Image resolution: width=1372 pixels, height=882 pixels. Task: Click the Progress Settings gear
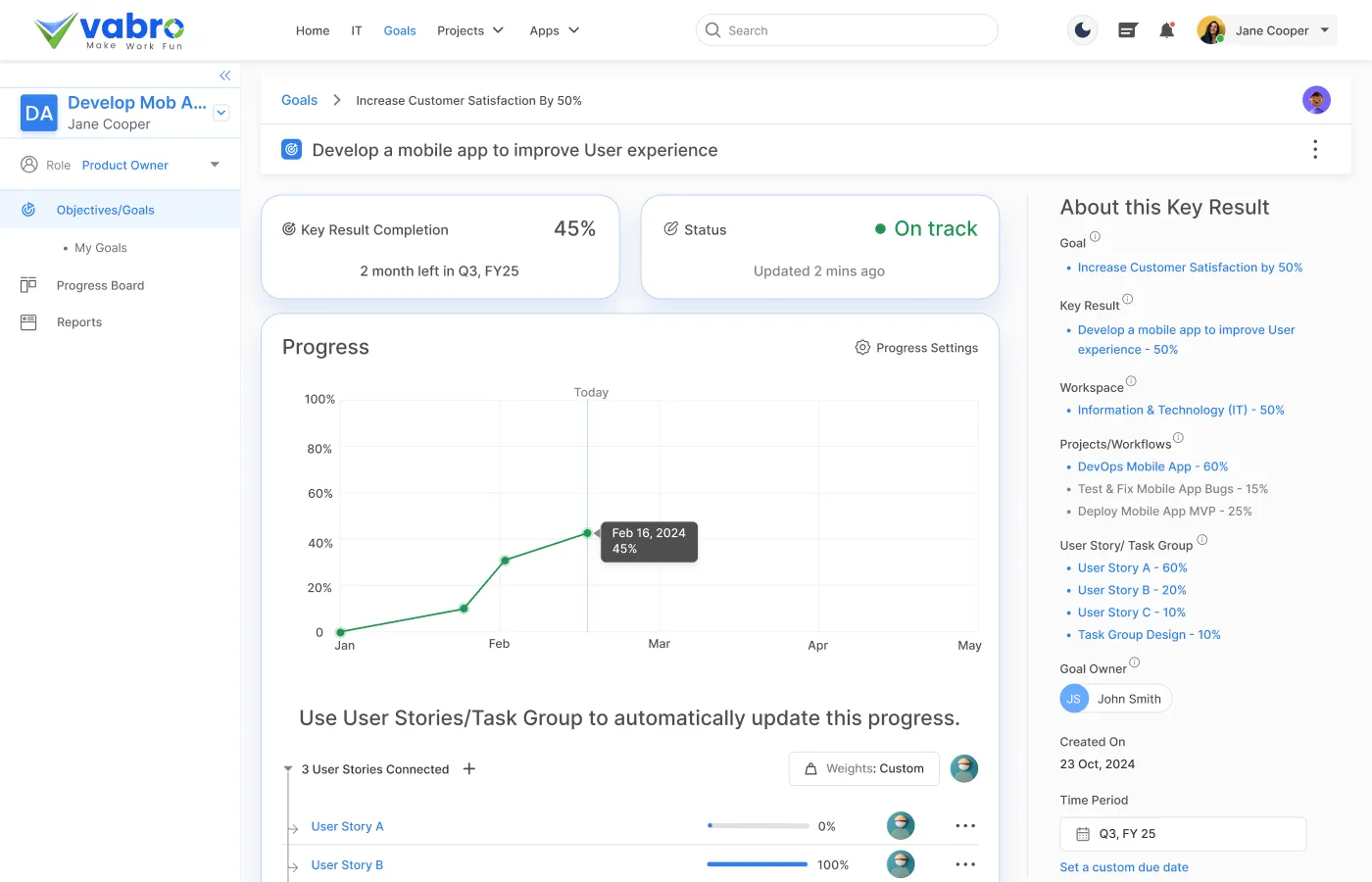pyautogui.click(x=862, y=348)
